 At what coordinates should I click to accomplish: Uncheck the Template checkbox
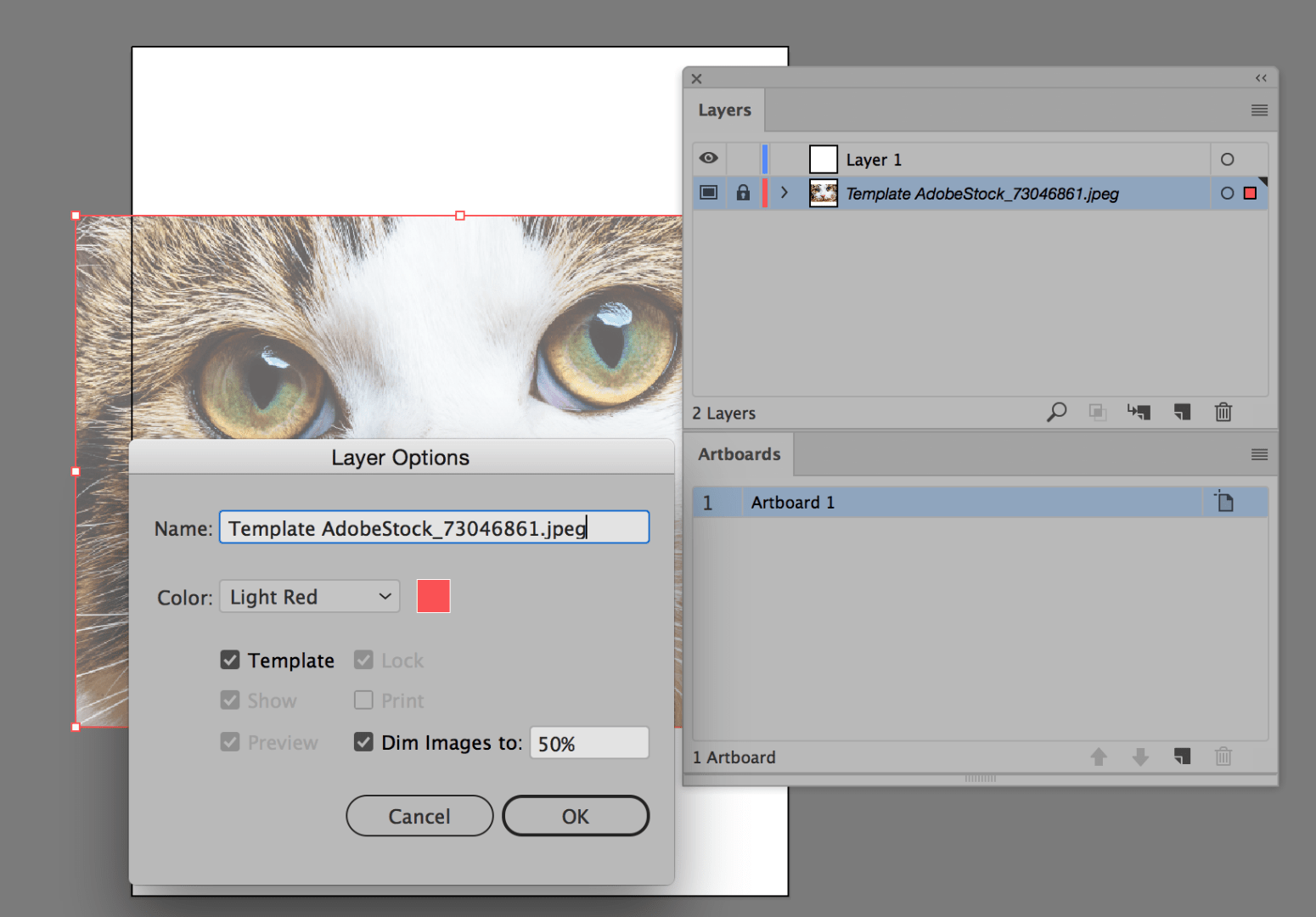(230, 660)
